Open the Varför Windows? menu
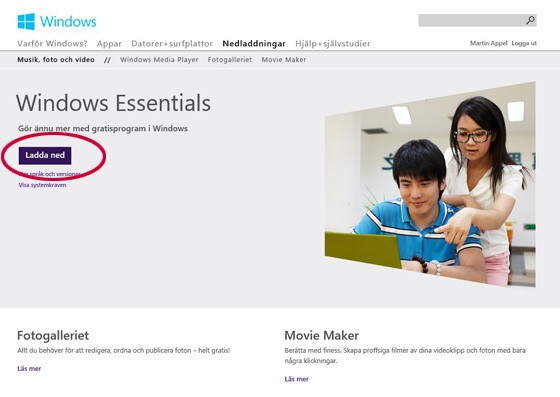Viewport: 560px width, 397px height. coord(52,44)
